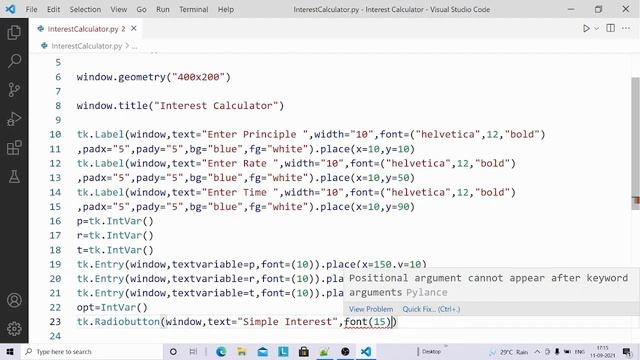
Task: Click the taskbar clock and date
Action: coord(602,351)
